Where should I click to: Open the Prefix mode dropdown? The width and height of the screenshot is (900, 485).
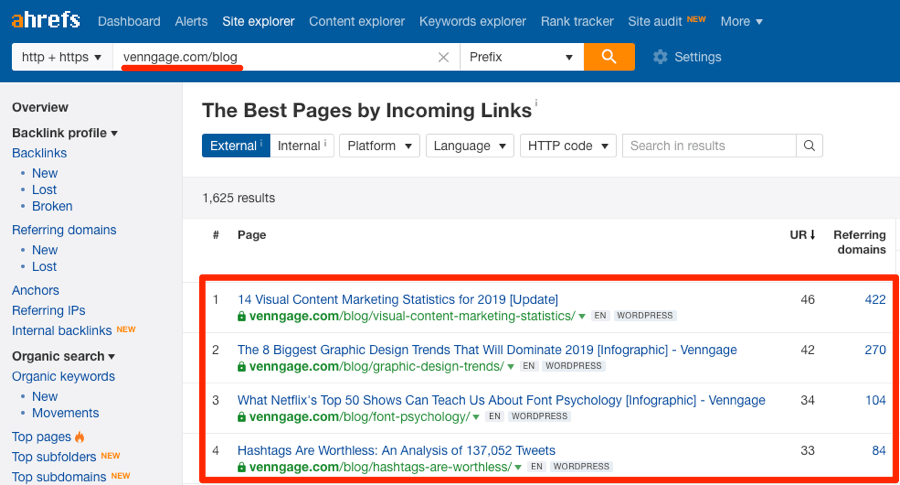522,57
